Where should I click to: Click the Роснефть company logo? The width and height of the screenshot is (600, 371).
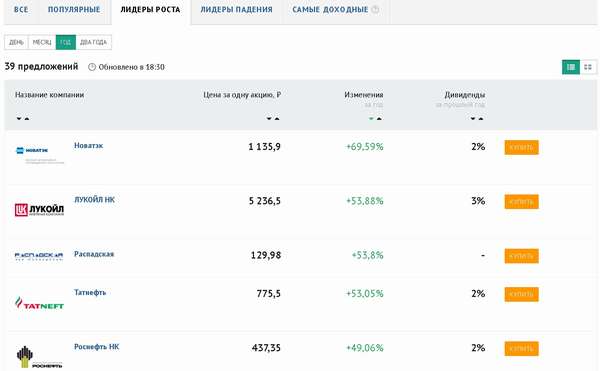click(x=39, y=357)
